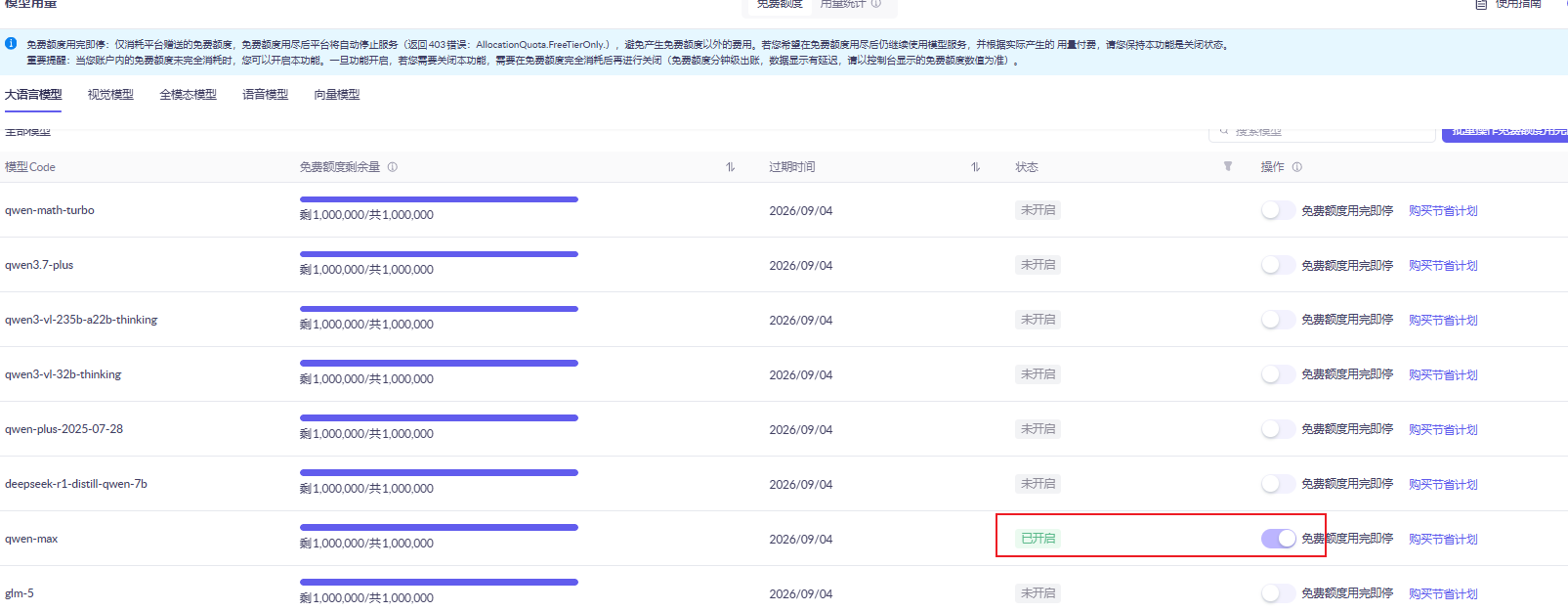Click 免费额度用完即停 label in qwen3-vl-32b-thinking row

[1347, 375]
